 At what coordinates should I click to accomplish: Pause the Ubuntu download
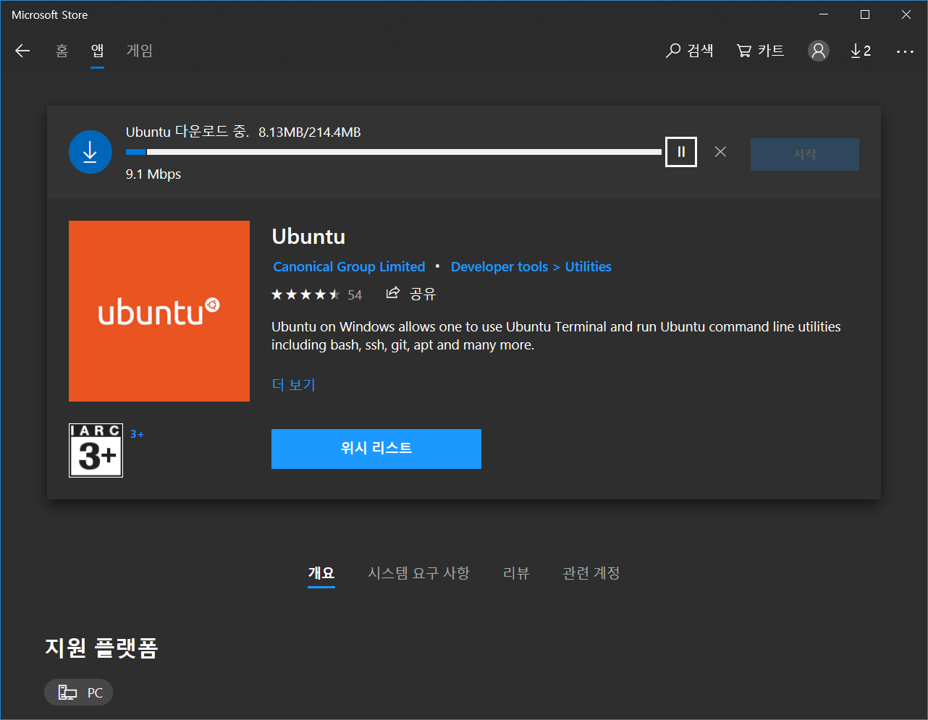(x=681, y=152)
